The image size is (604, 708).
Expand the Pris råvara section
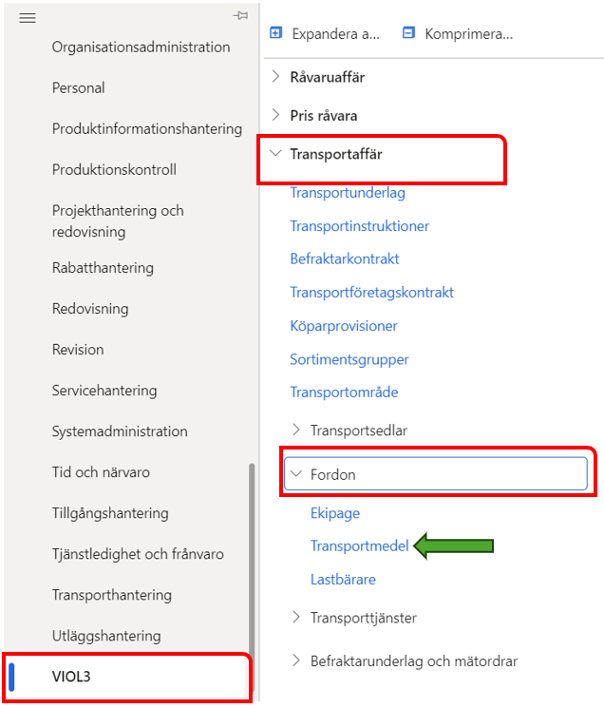click(276, 115)
